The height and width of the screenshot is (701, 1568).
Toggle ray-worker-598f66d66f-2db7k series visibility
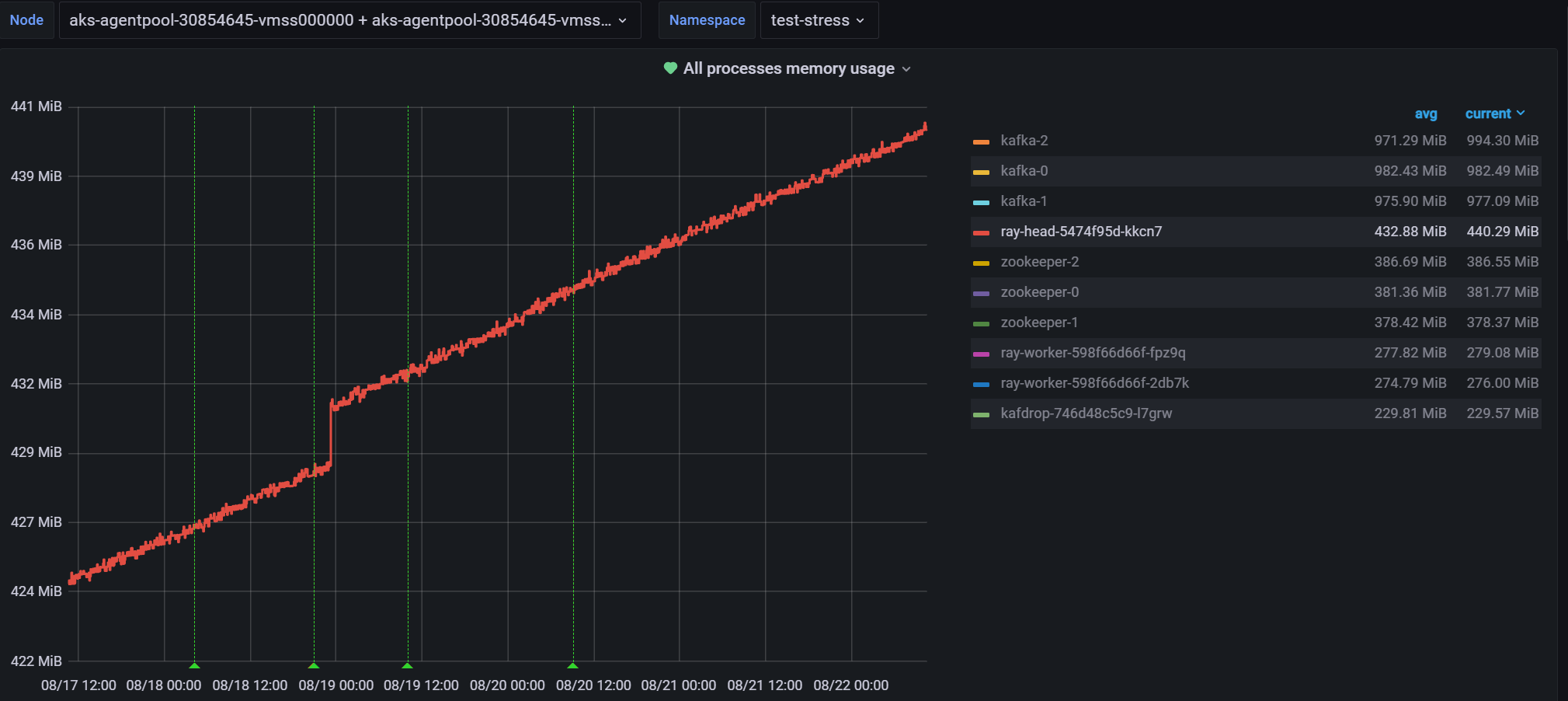pyautogui.click(x=1094, y=383)
